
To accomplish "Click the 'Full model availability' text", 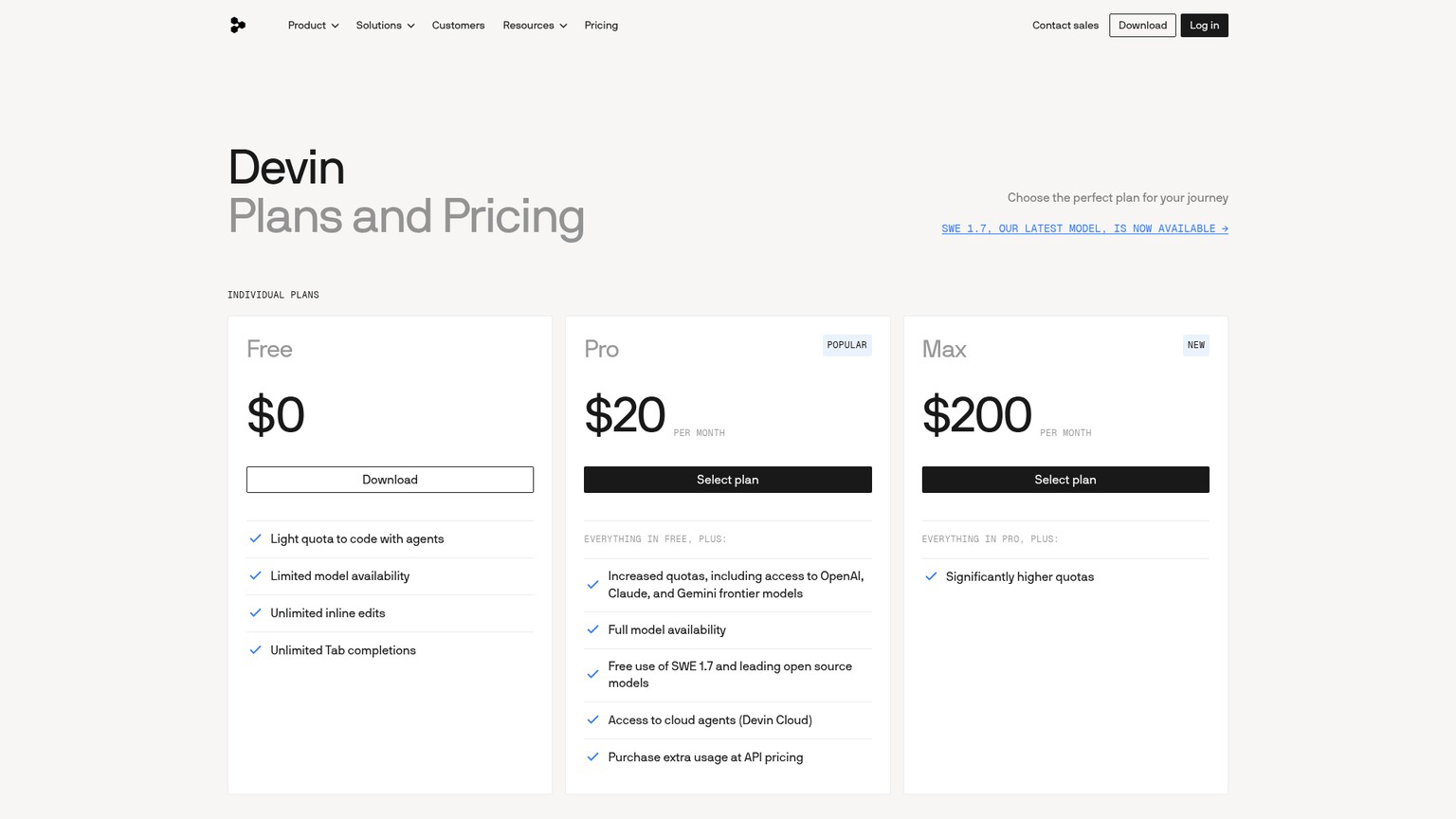I will tap(666, 629).
